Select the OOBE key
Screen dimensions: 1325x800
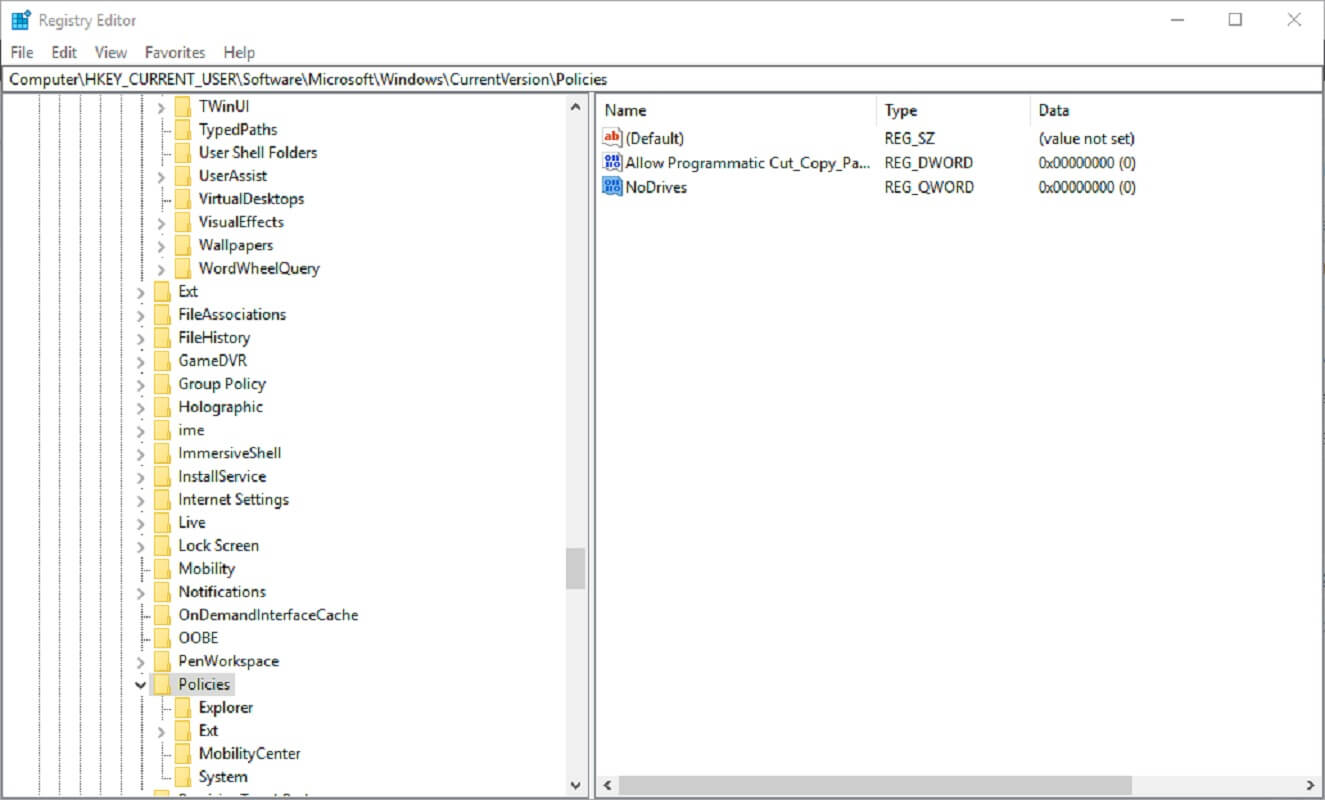[198, 638]
